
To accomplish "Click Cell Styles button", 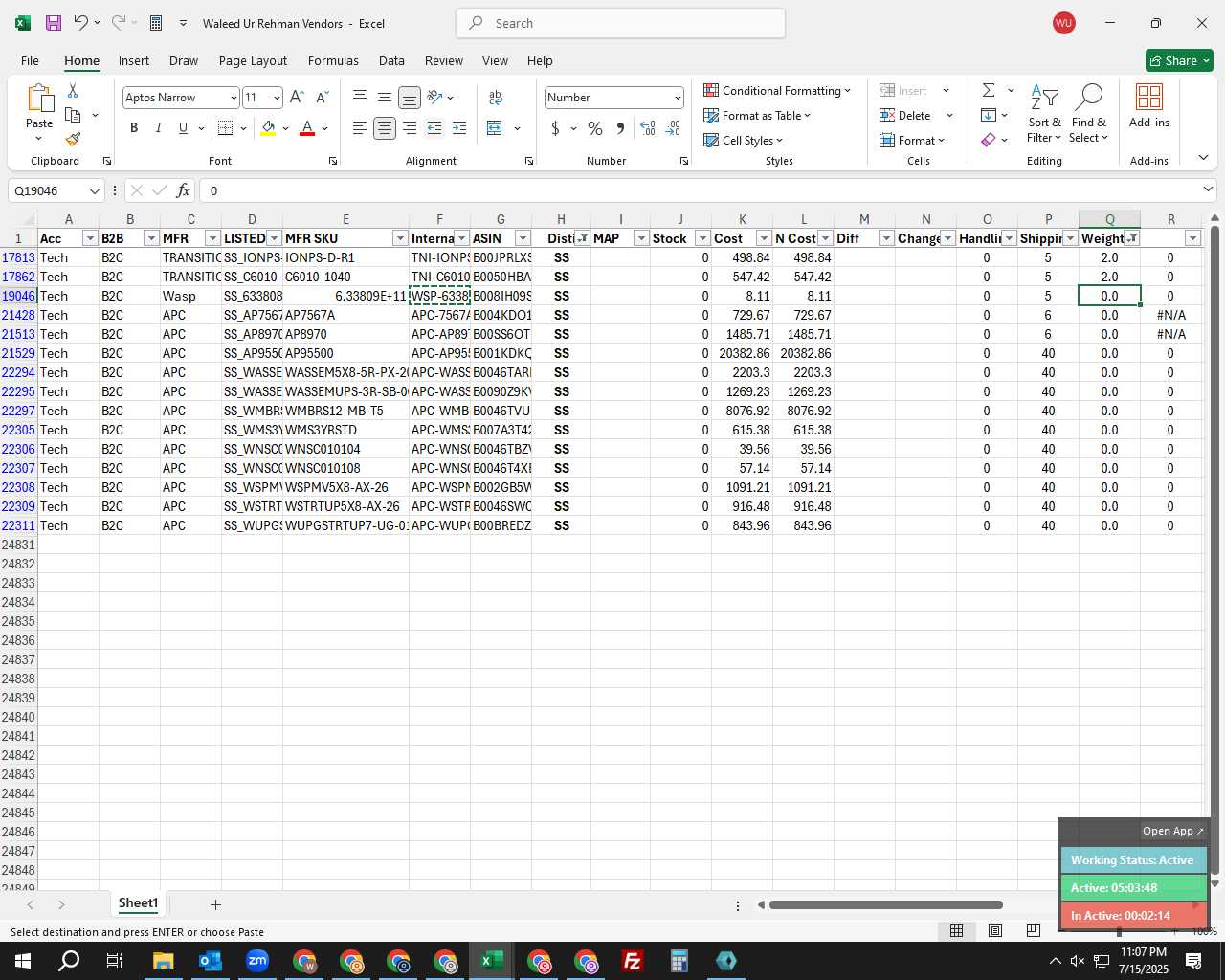I will coord(744,140).
